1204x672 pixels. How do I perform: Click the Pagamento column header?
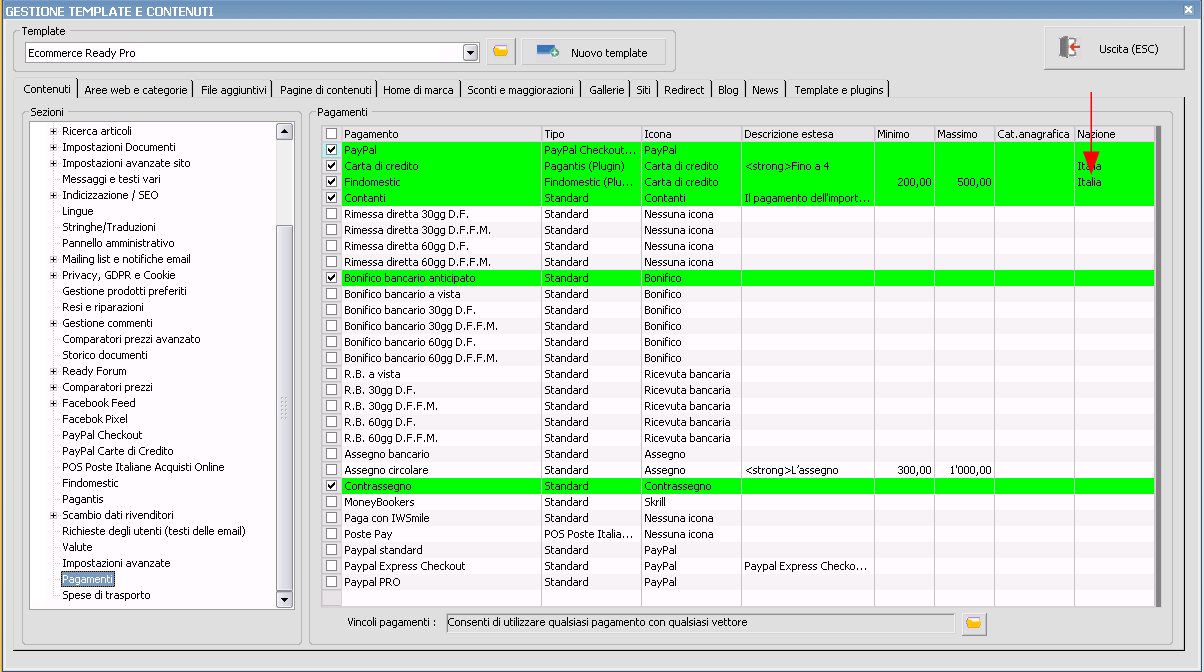coord(441,134)
